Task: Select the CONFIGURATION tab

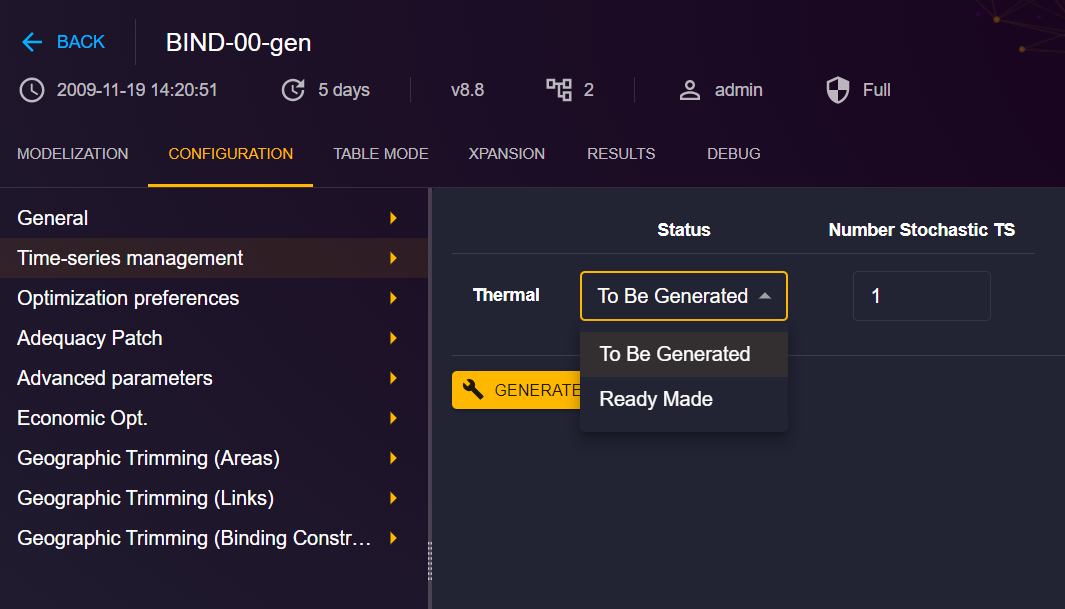Action: tap(230, 154)
